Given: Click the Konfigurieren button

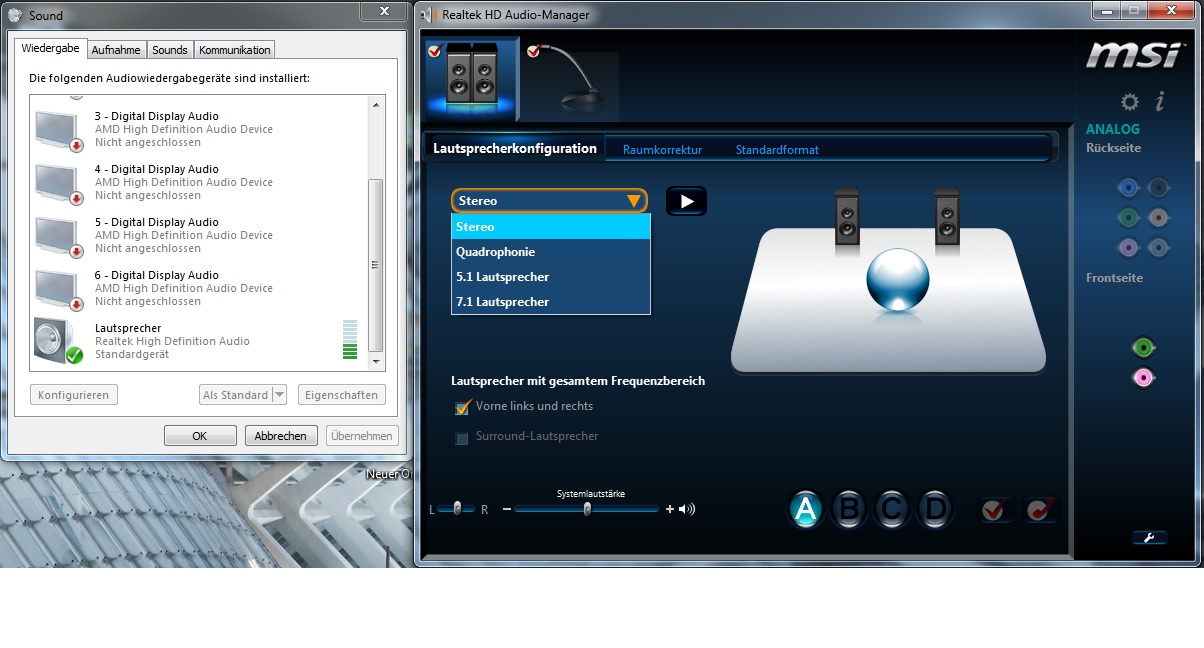Looking at the screenshot, I should tap(74, 395).
